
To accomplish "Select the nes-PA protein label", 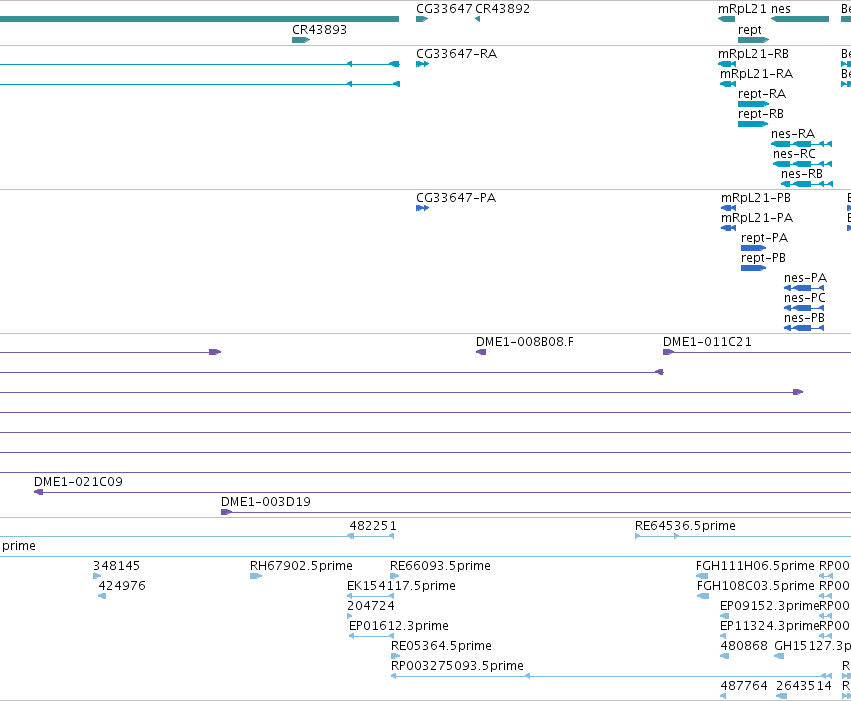I will (805, 278).
